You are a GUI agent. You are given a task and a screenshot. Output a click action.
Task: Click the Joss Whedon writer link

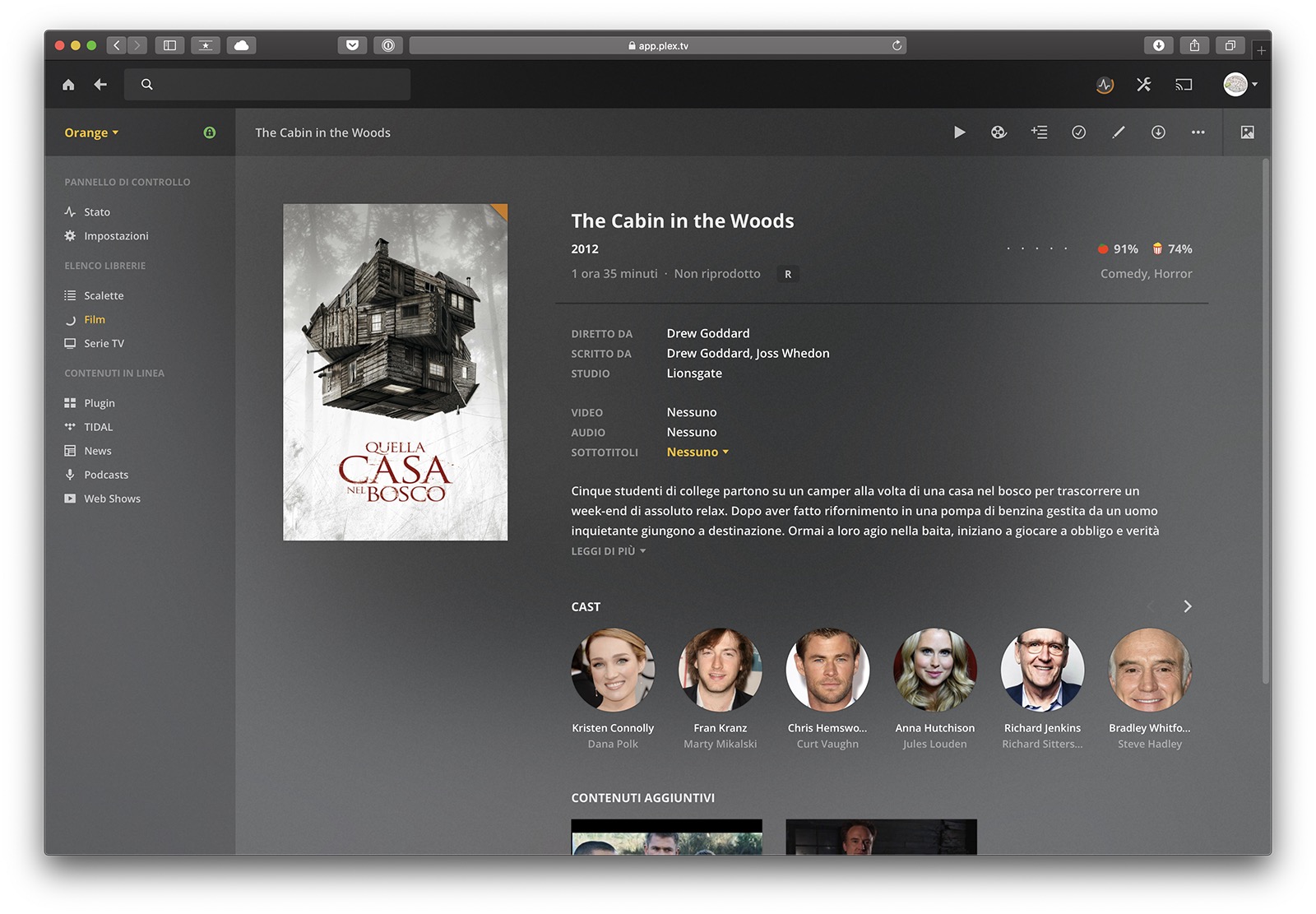pyautogui.click(x=793, y=354)
